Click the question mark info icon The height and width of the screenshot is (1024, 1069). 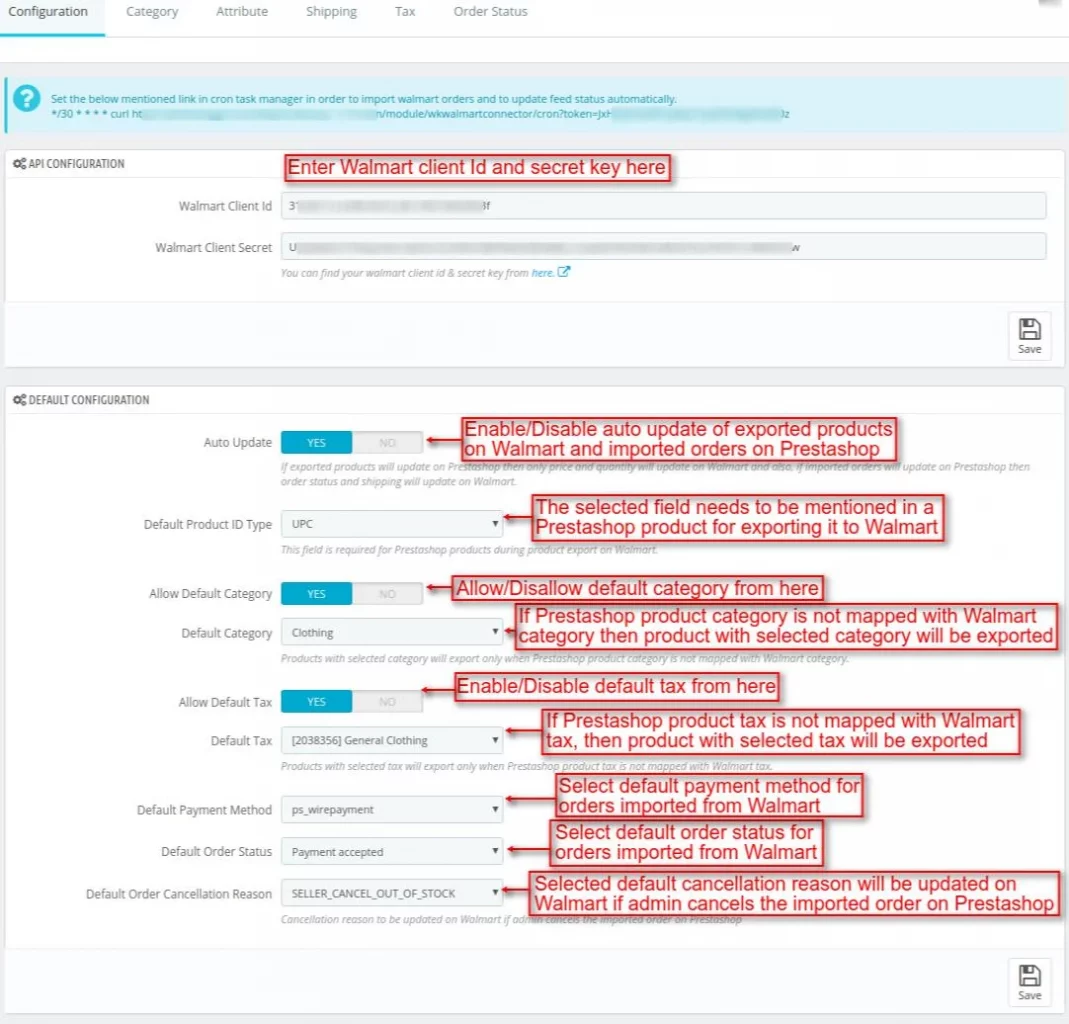point(27,99)
